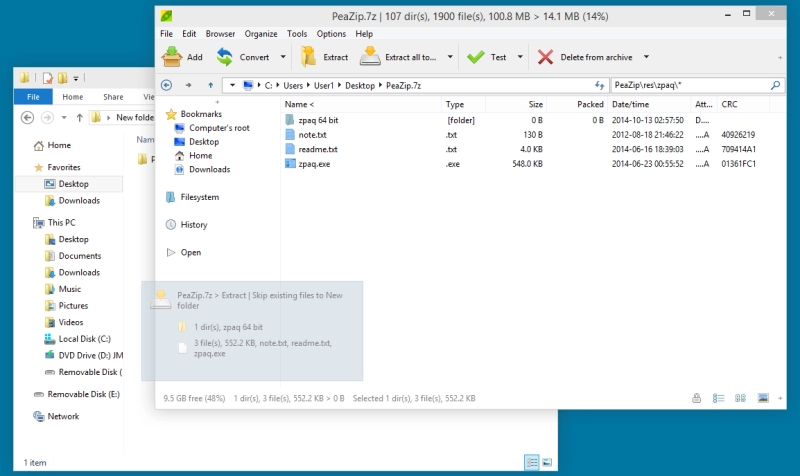Sort by the Name column header
Image resolution: width=800 pixels, height=476 pixels.
[361, 104]
